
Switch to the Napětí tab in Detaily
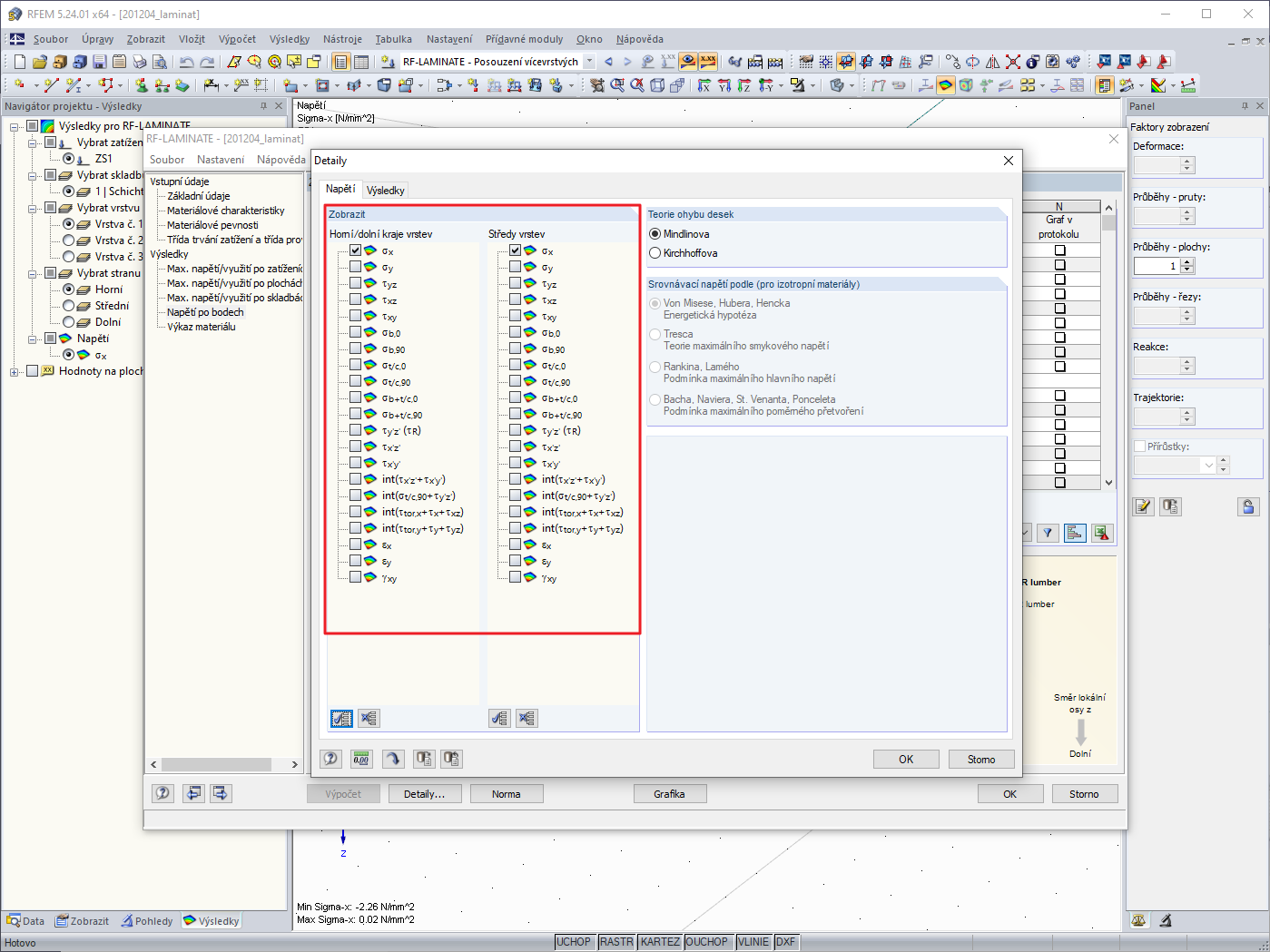click(340, 189)
